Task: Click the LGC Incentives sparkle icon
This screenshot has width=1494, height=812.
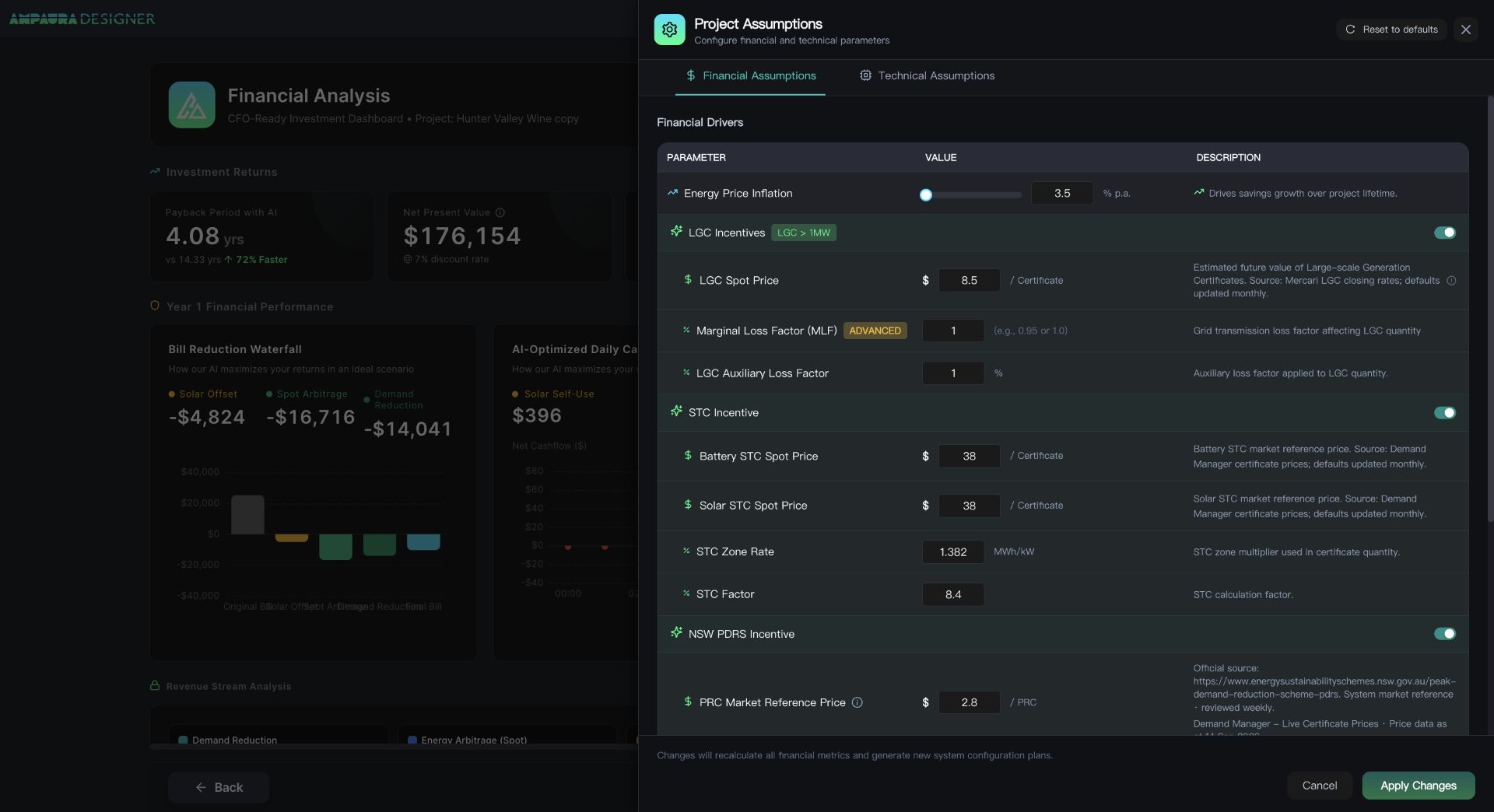Action: (676, 232)
